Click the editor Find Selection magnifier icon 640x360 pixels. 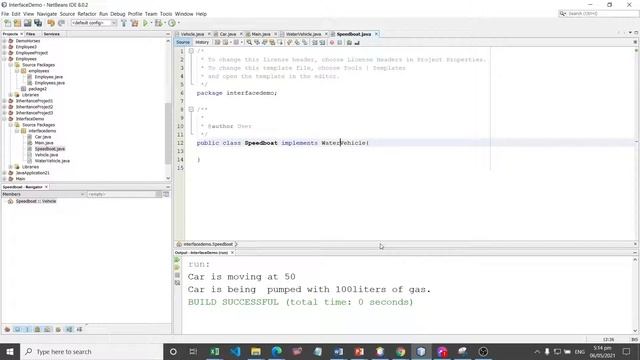[249, 42]
